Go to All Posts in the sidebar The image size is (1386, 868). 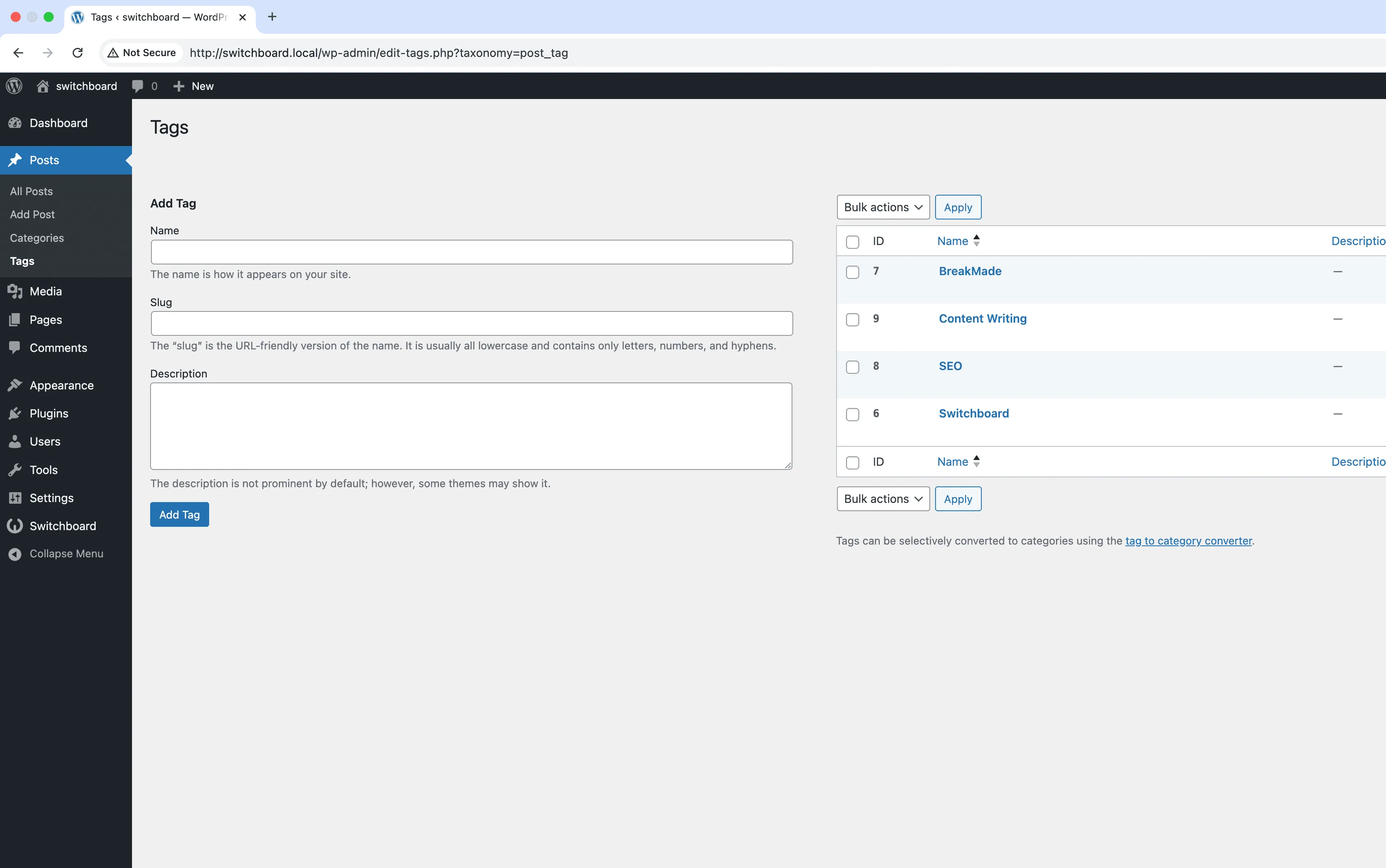(x=32, y=191)
